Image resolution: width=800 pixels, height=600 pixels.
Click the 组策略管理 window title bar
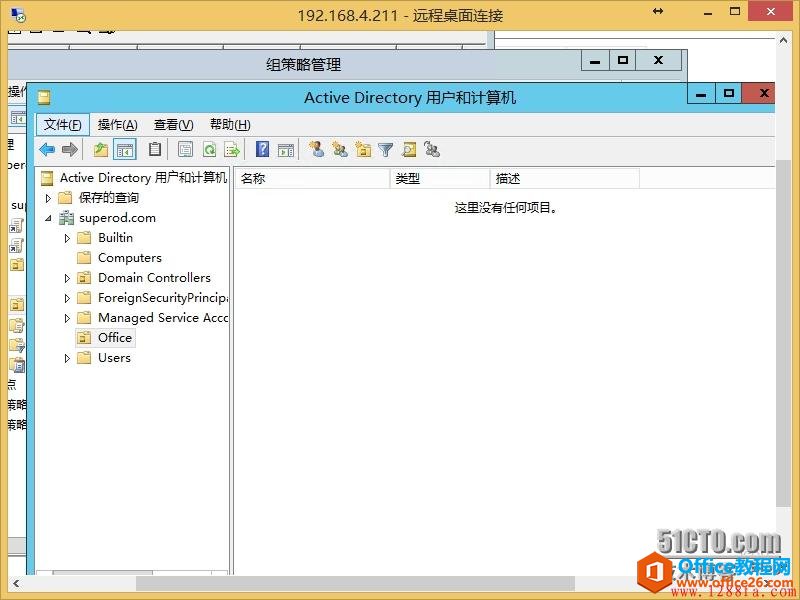tap(303, 65)
